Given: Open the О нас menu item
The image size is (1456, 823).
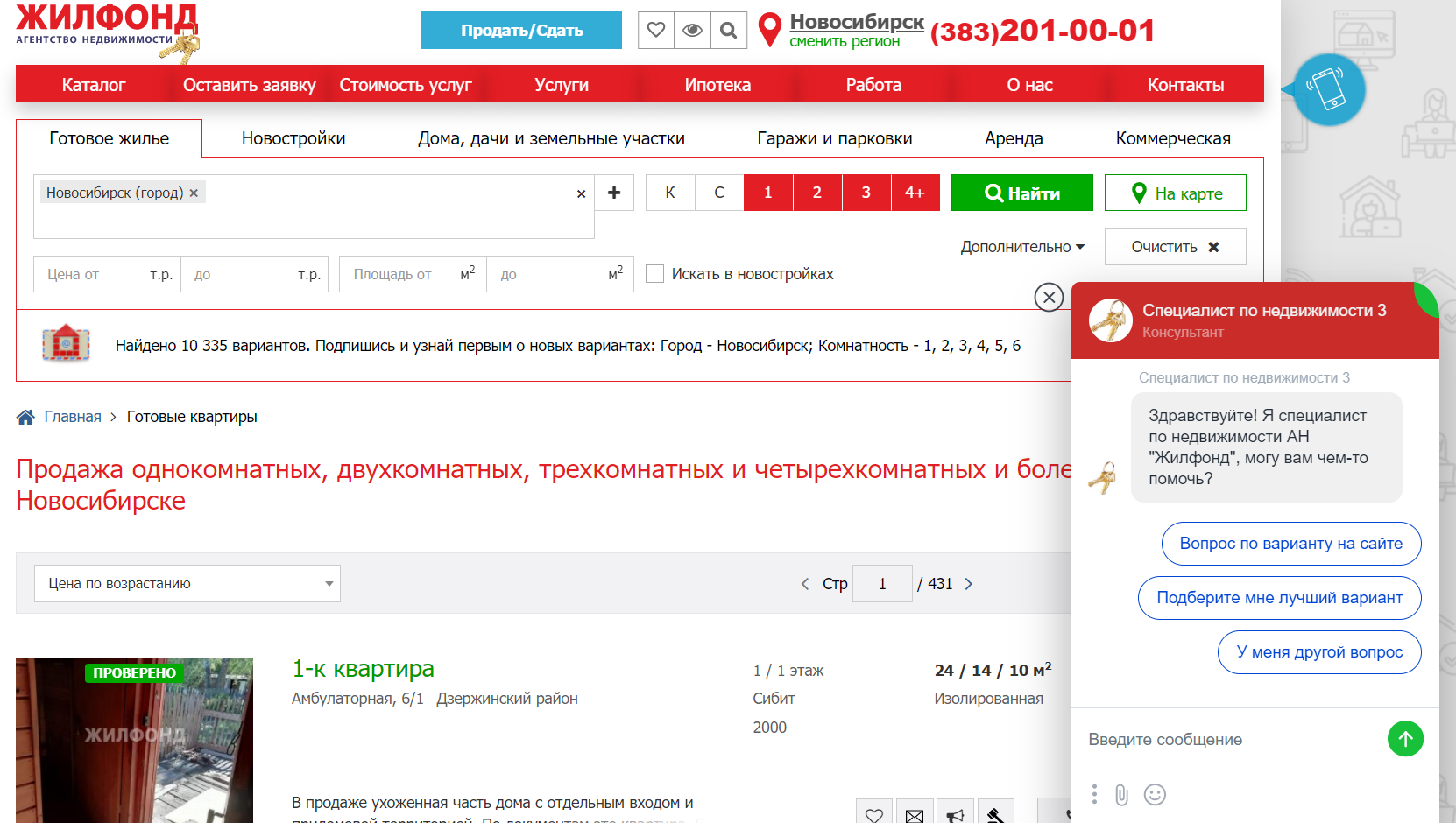Looking at the screenshot, I should pyautogui.click(x=1029, y=85).
